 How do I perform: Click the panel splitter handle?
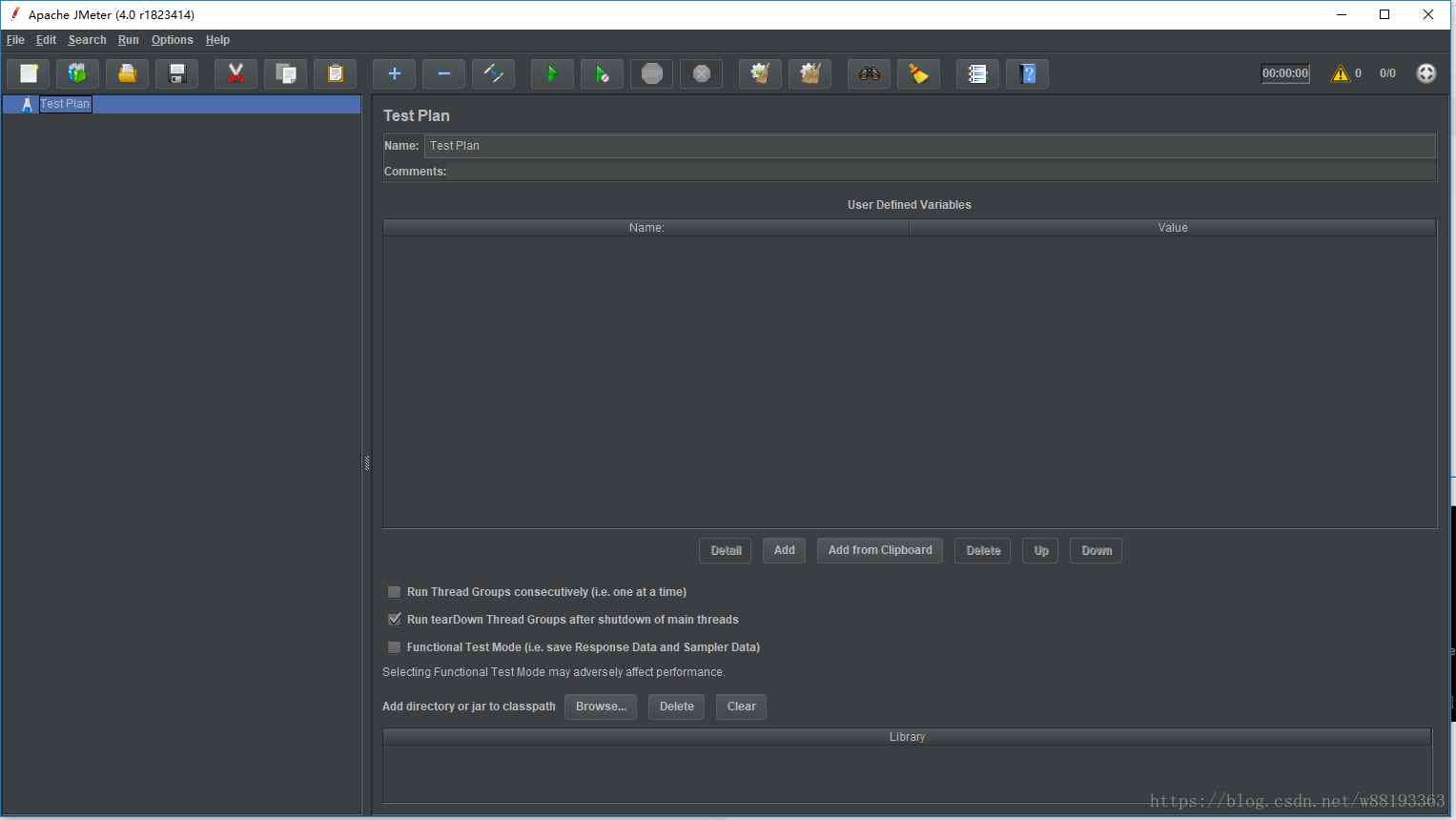tap(367, 463)
